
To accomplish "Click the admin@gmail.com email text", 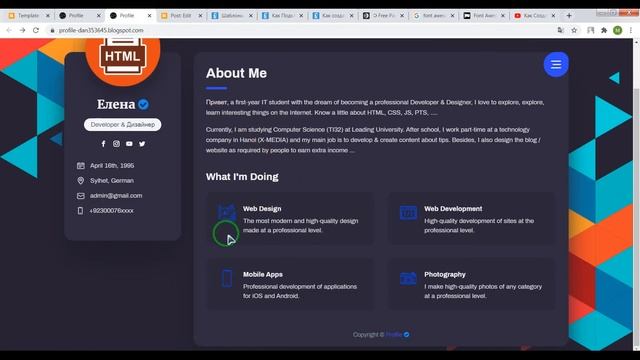I will [x=116, y=196].
